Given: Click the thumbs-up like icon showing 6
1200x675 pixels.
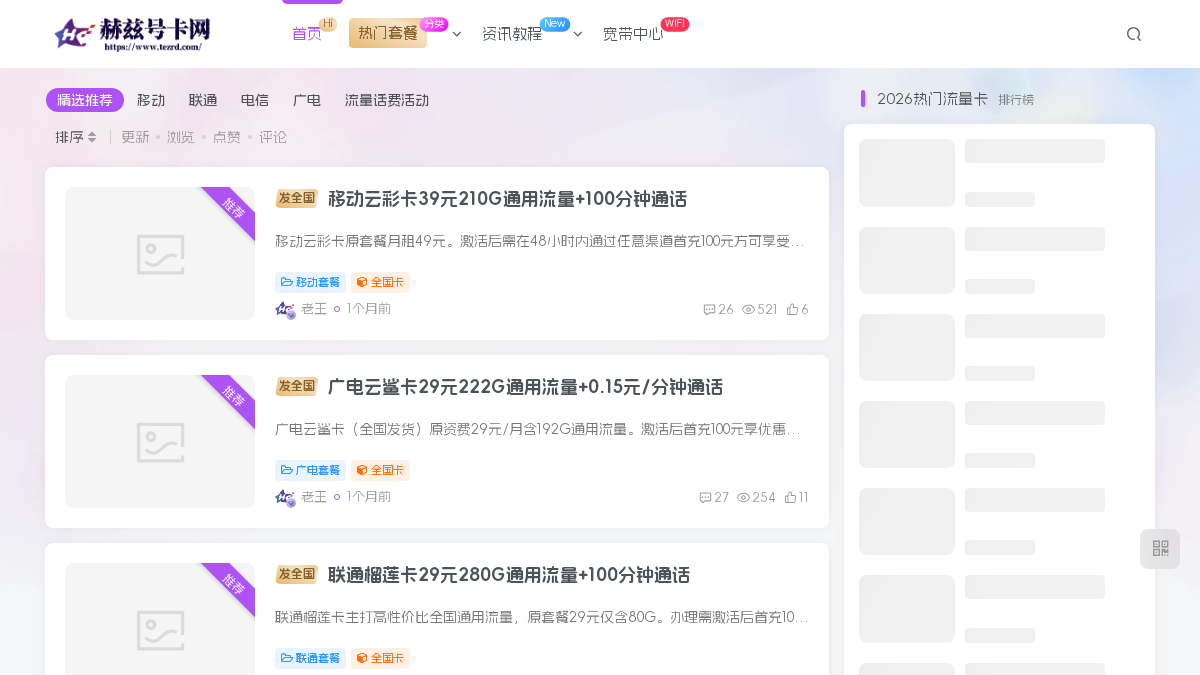Looking at the screenshot, I should pos(792,310).
